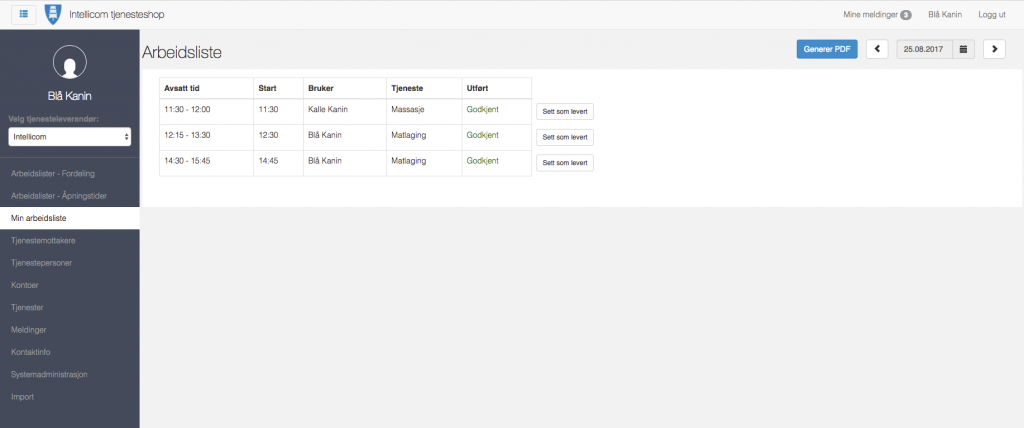Click the messages count badge
This screenshot has width=1024, height=428.
point(906,15)
